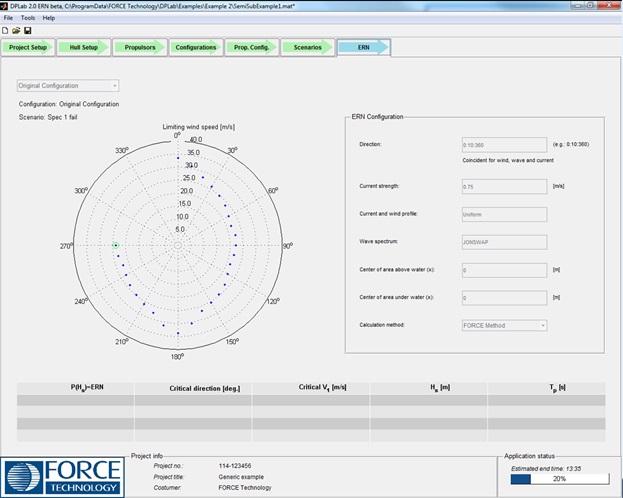
Task: Click the 'Generic example' project title
Action: click(241, 477)
